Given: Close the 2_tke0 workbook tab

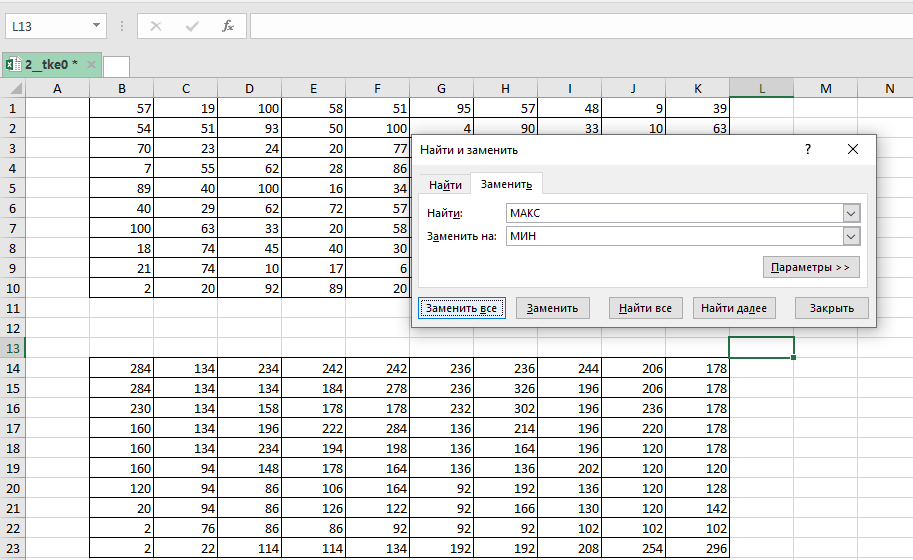Looking at the screenshot, I should pyautogui.click(x=92, y=65).
